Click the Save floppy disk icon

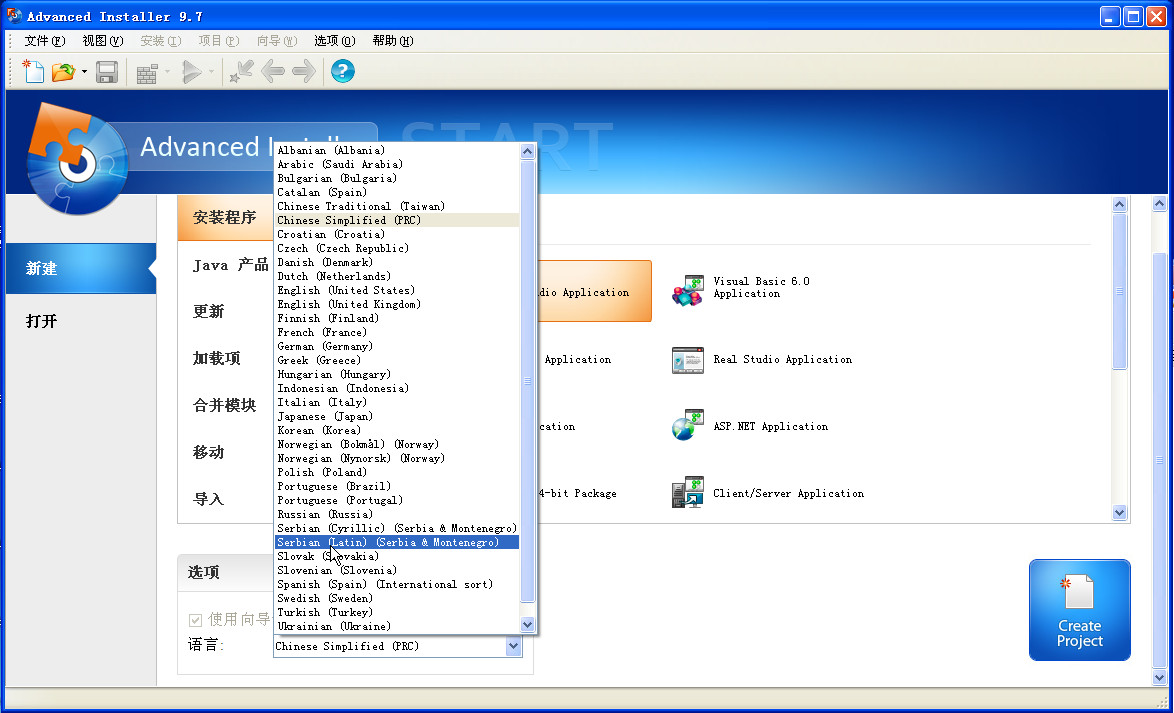tap(107, 71)
